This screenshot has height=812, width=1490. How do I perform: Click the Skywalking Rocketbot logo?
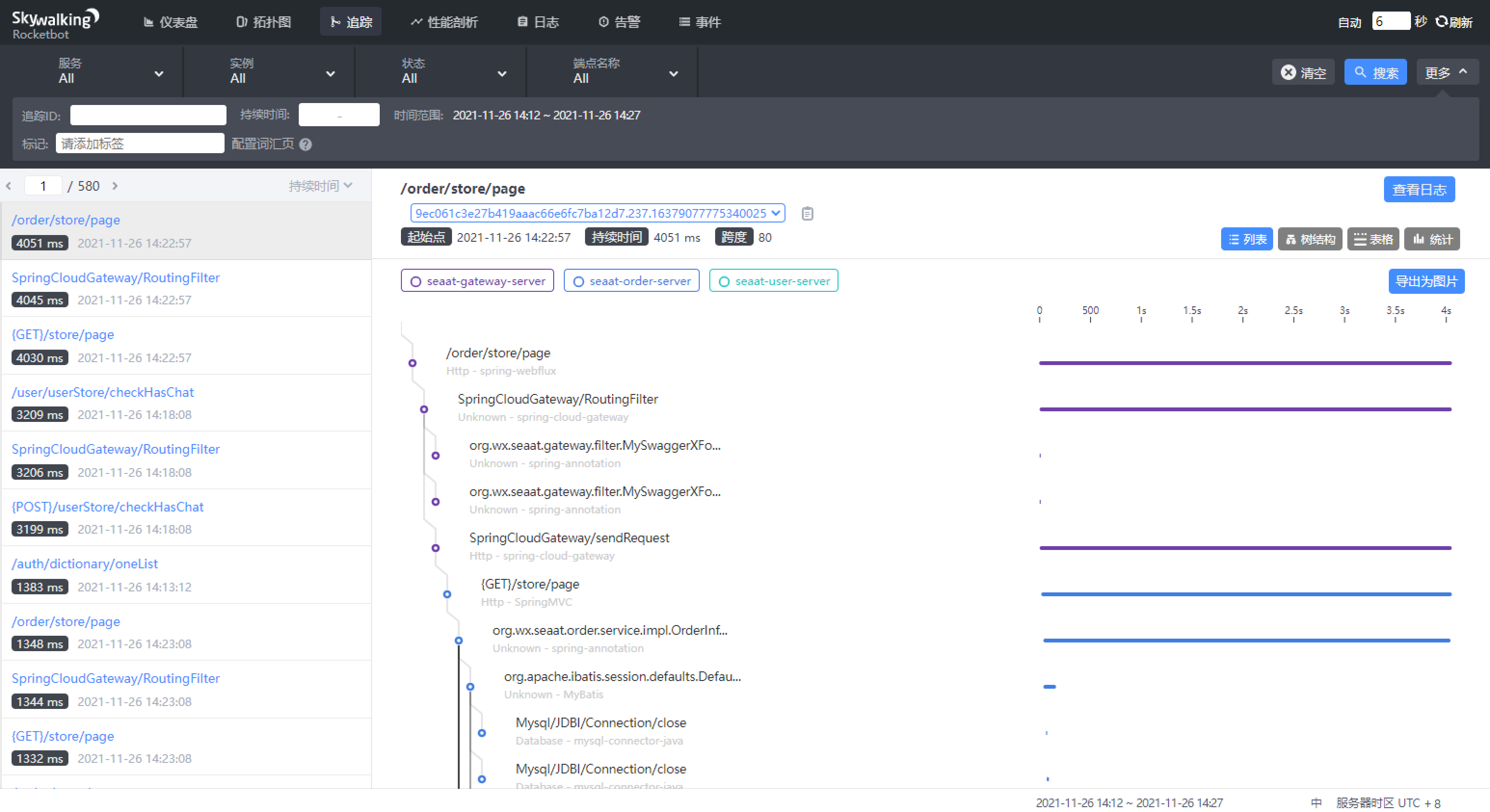[x=55, y=24]
